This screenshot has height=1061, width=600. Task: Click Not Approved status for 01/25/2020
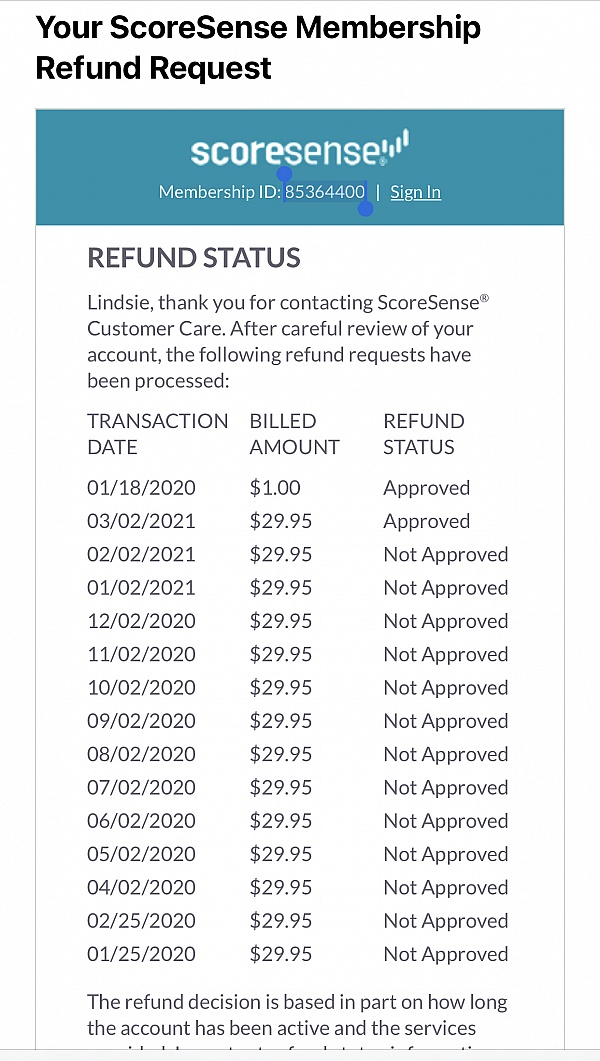click(x=445, y=954)
